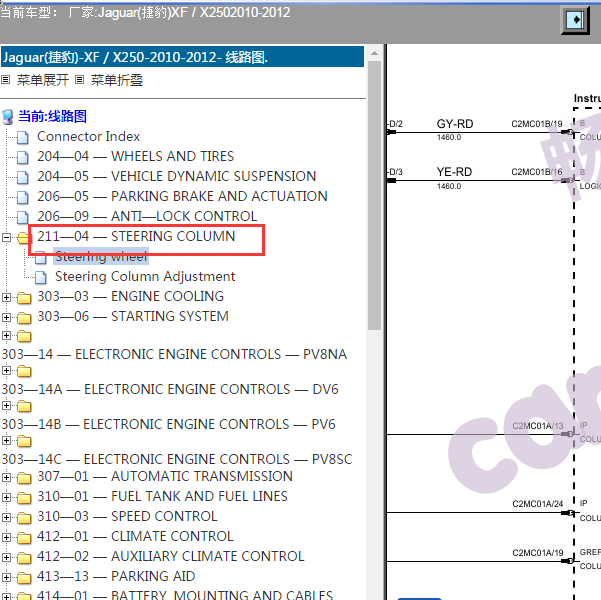Click the YE-RD wire label in diagram
This screenshot has width=601, height=600.
[x=454, y=172]
